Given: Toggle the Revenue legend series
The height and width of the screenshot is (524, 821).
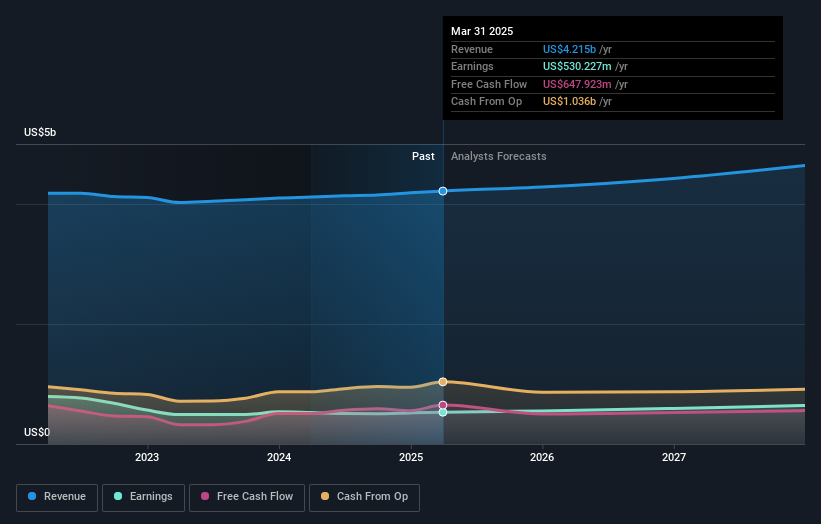Looking at the screenshot, I should 57,497.
